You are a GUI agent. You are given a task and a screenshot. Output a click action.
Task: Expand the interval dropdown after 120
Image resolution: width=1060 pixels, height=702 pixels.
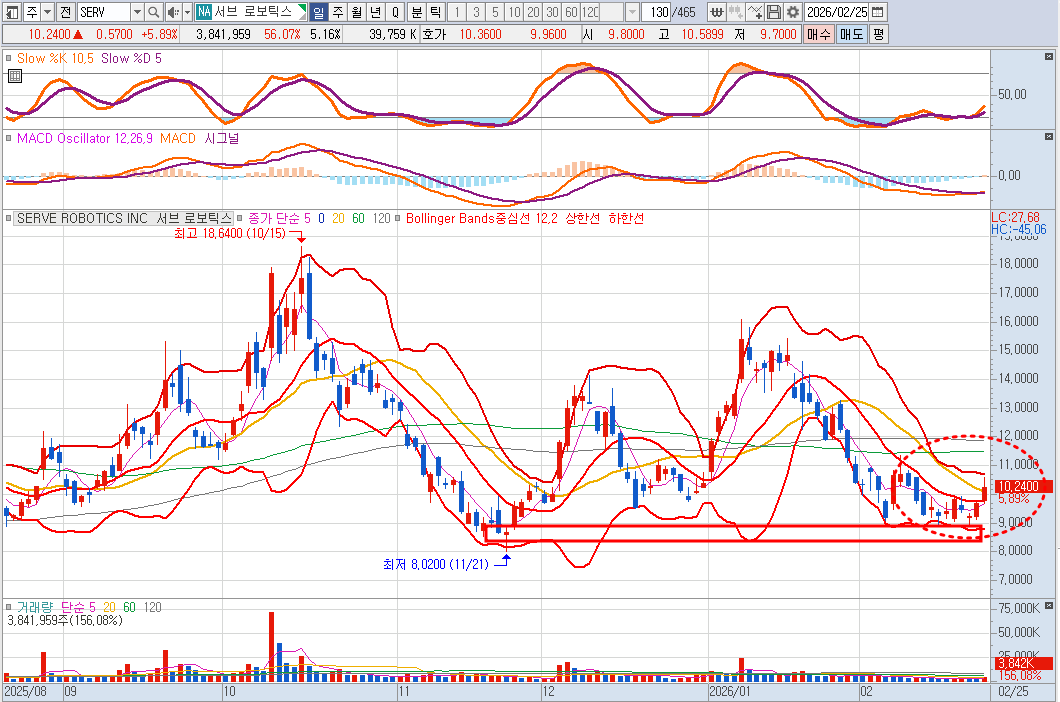[x=633, y=12]
